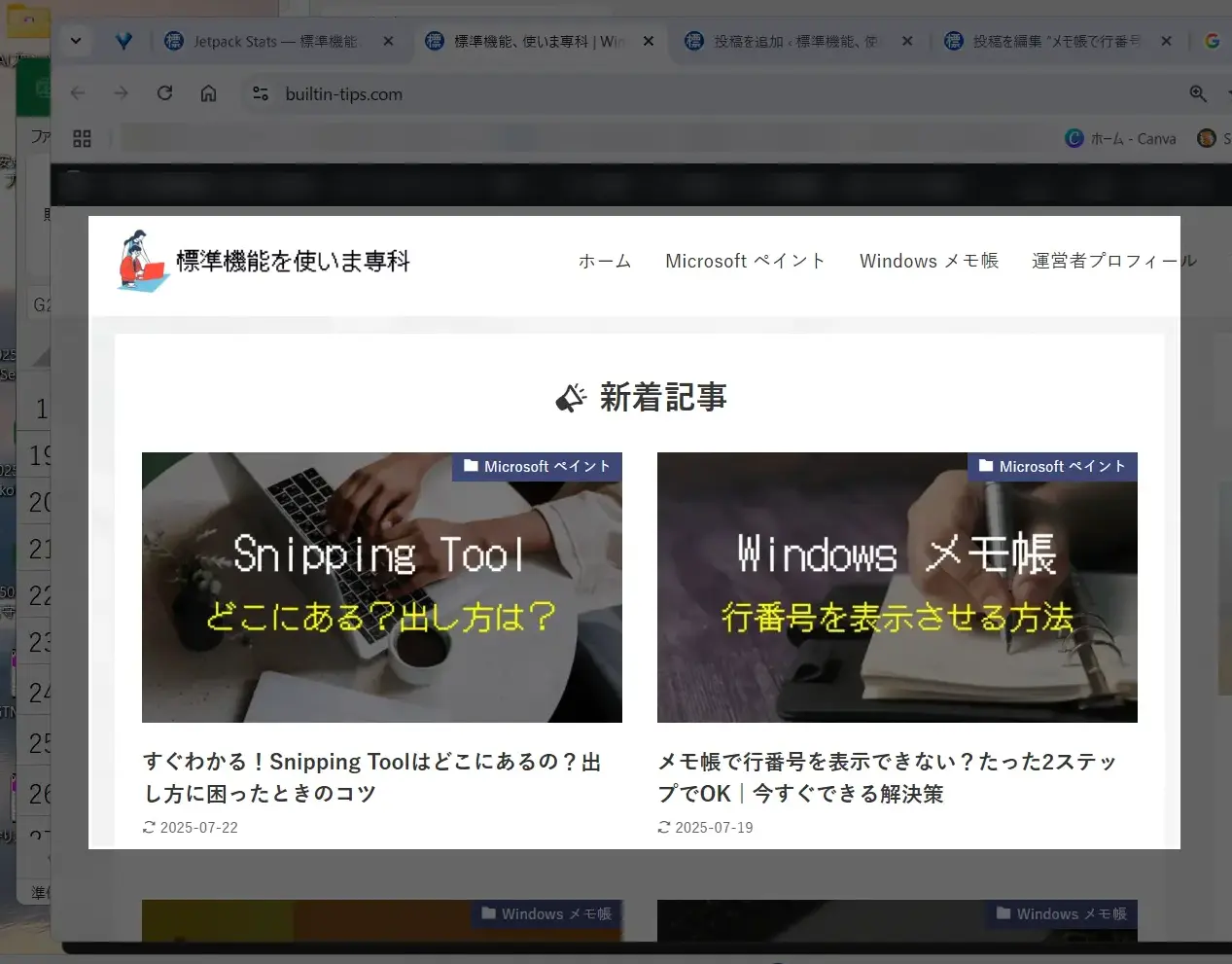This screenshot has height=964, width=1232.
Task: Open article すぐわかる！Snipping Toolはどこにあるの
Action: click(x=371, y=777)
